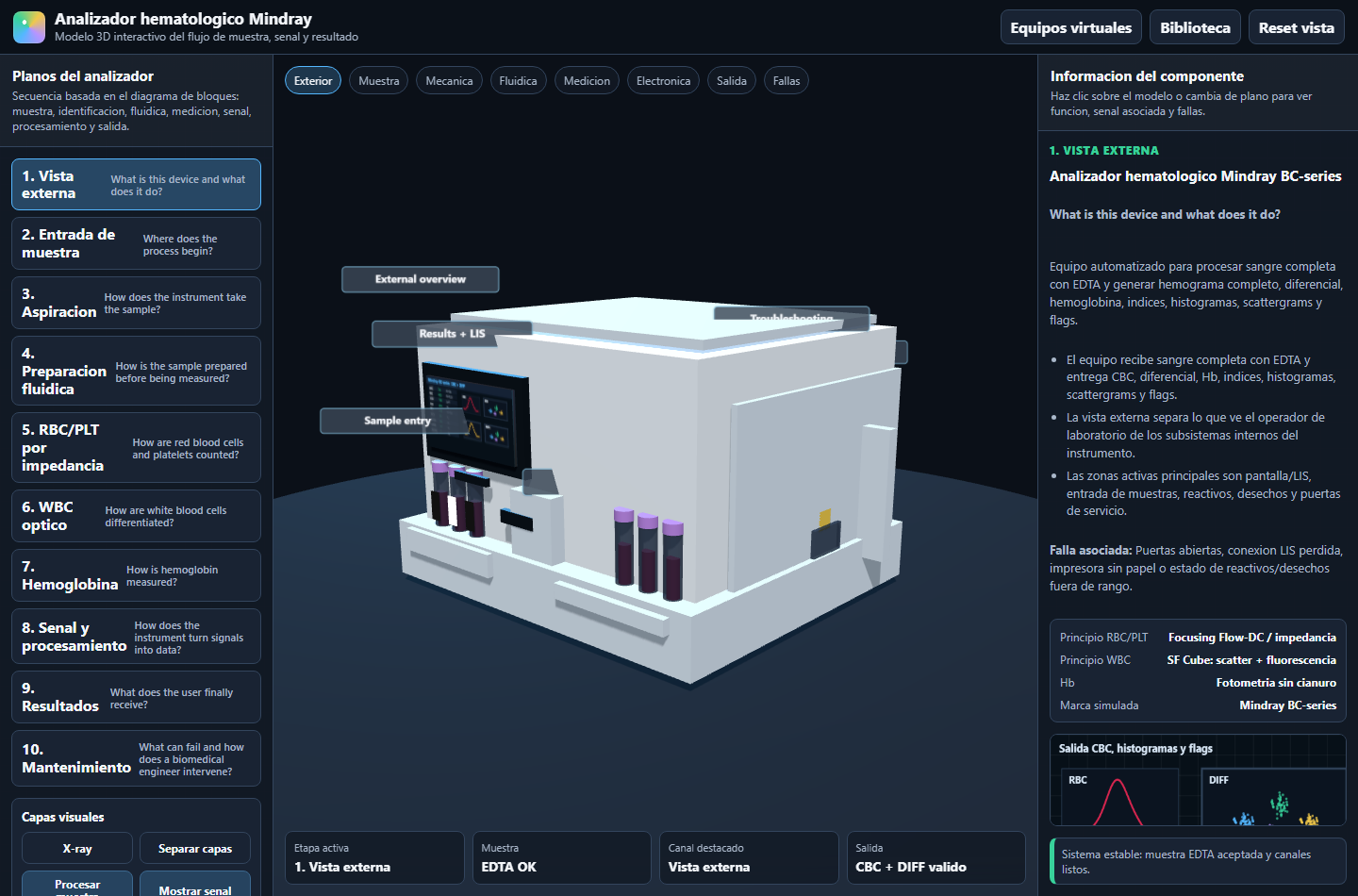This screenshot has width=1358, height=896.
Task: Select plane 9. Resultados
Action: [x=136, y=697]
